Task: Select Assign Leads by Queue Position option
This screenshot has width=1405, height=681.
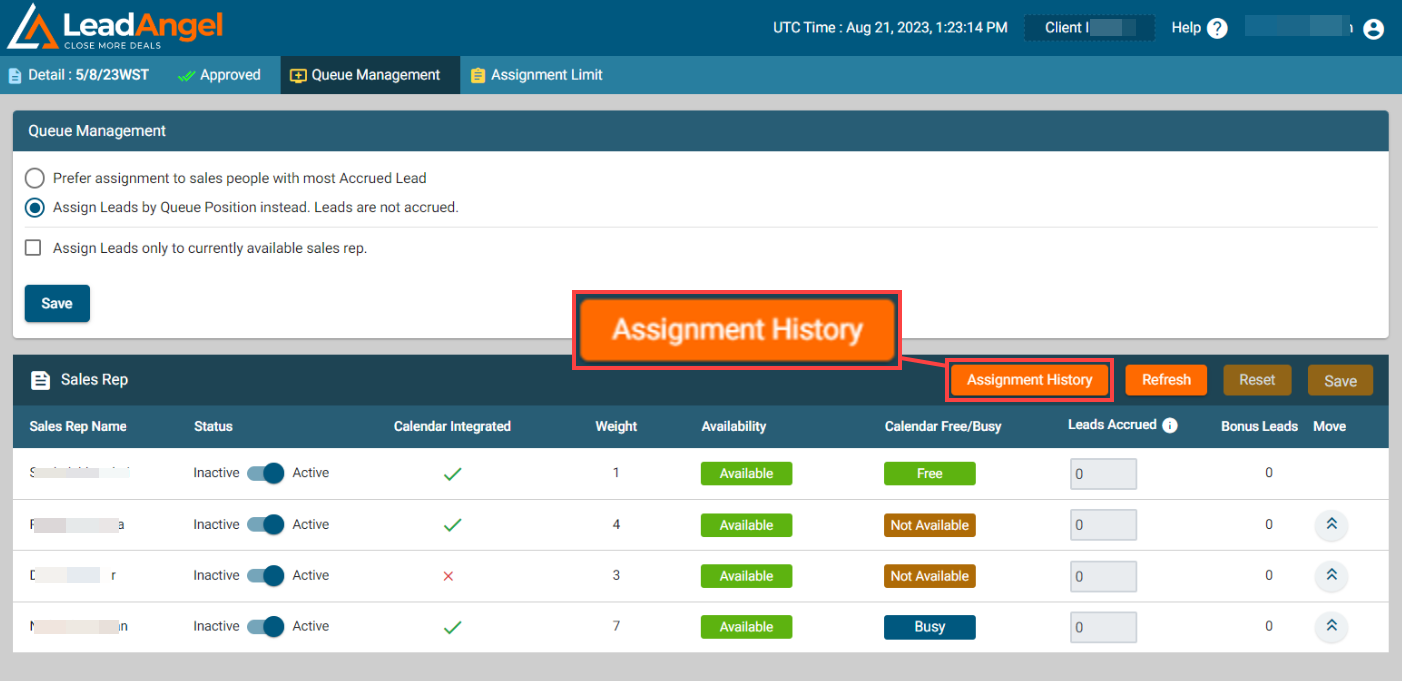Action: tap(35, 208)
